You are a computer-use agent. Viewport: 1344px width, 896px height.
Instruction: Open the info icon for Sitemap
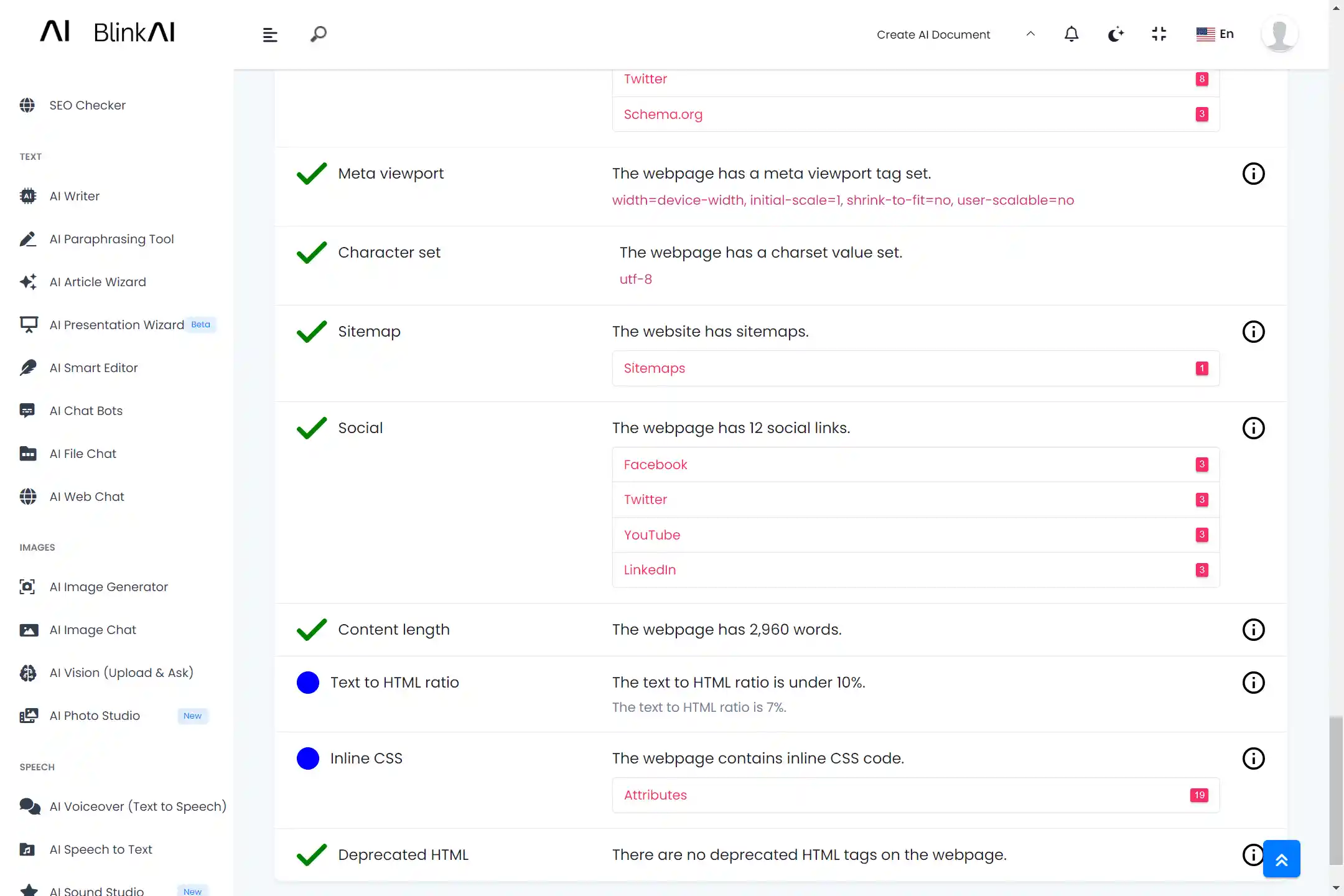[x=1253, y=332]
